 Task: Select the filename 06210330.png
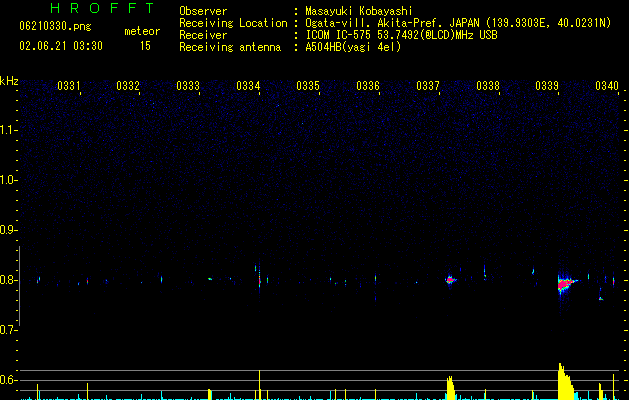click(55, 27)
